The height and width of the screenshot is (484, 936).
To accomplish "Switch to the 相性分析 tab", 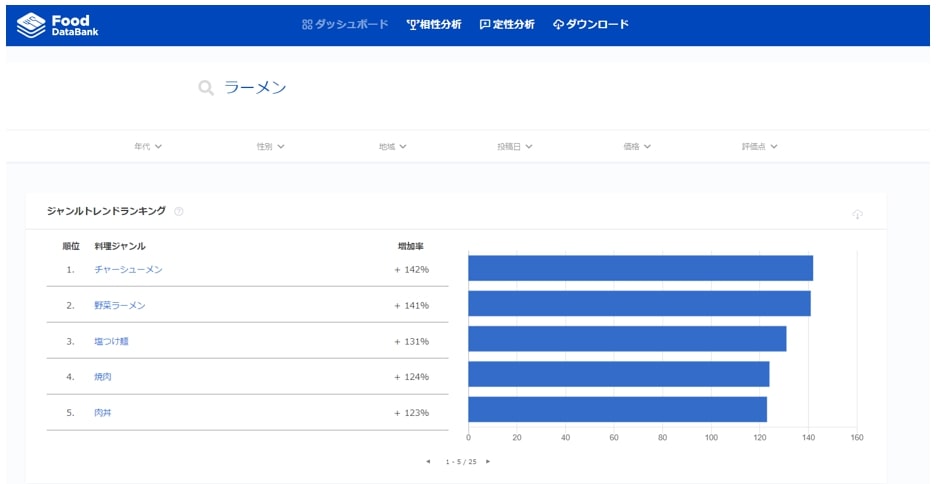I will (x=434, y=25).
